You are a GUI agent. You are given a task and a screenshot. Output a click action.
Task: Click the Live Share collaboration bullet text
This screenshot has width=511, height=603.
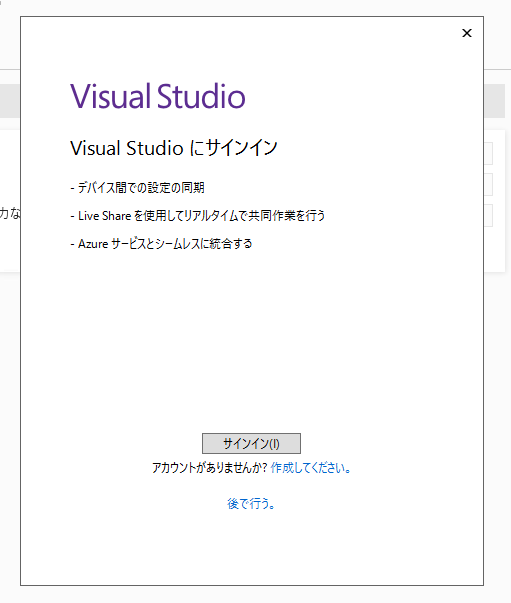click(198, 216)
